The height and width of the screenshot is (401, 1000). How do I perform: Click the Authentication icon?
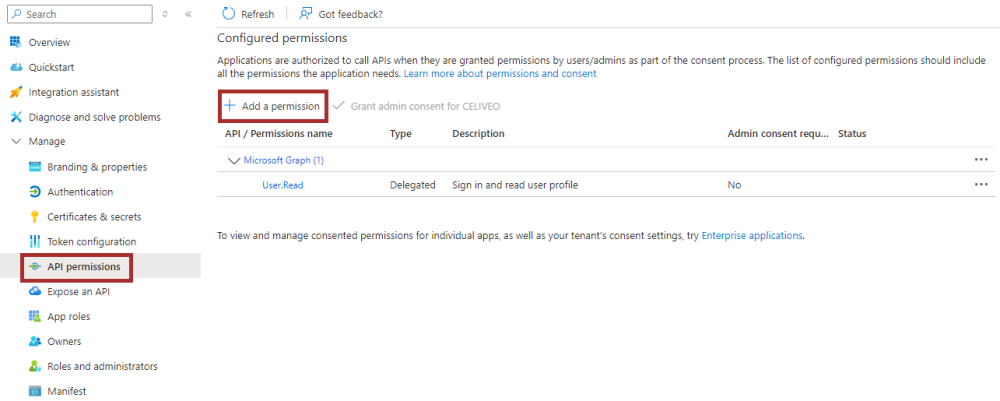pyautogui.click(x=35, y=192)
